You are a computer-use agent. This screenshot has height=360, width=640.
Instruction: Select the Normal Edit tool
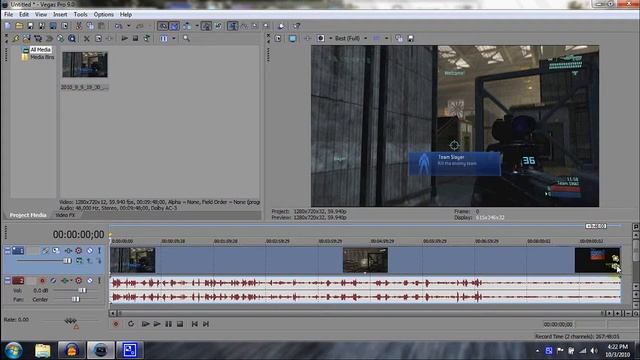233,26
